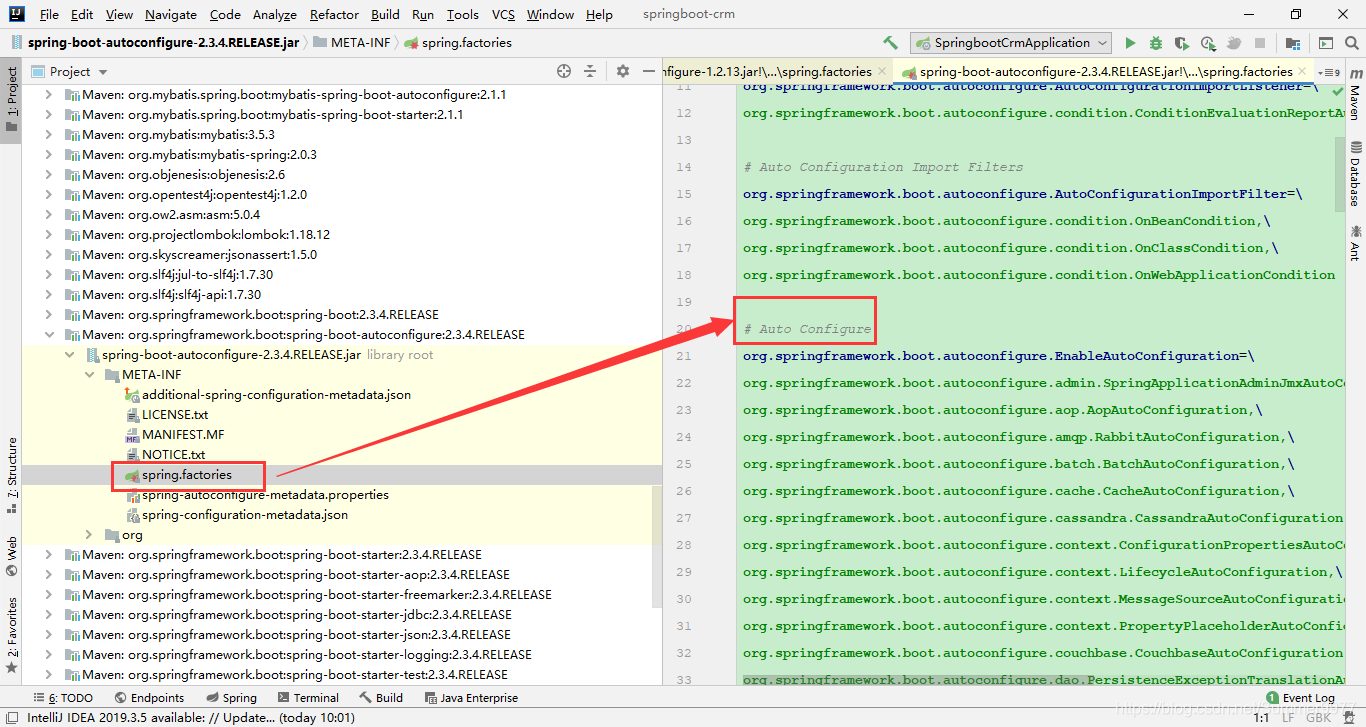Run SpringbootCrmApplication with green play icon
The height and width of the screenshot is (727, 1366).
(1130, 43)
